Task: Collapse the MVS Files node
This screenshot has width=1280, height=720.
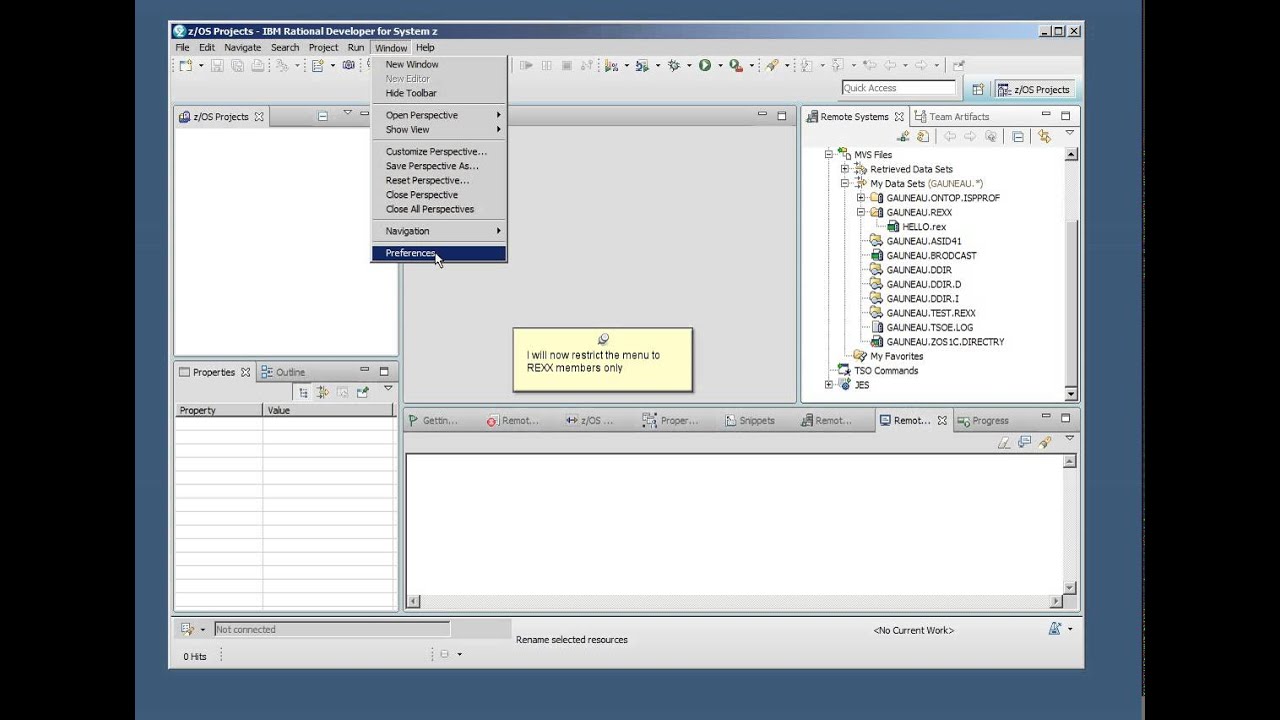Action: pyautogui.click(x=829, y=155)
